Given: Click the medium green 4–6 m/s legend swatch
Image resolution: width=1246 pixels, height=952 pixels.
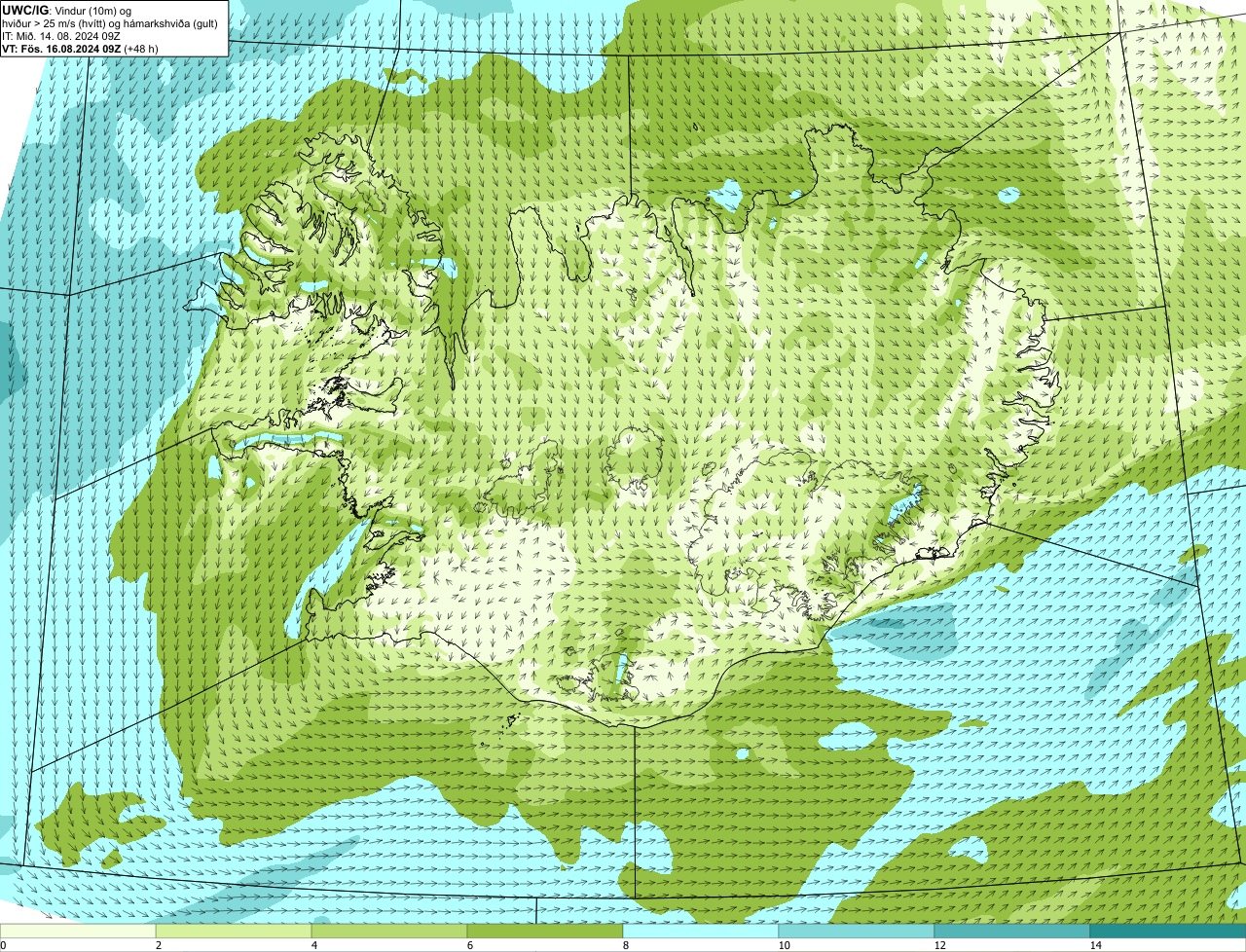Looking at the screenshot, I should pos(389,931).
